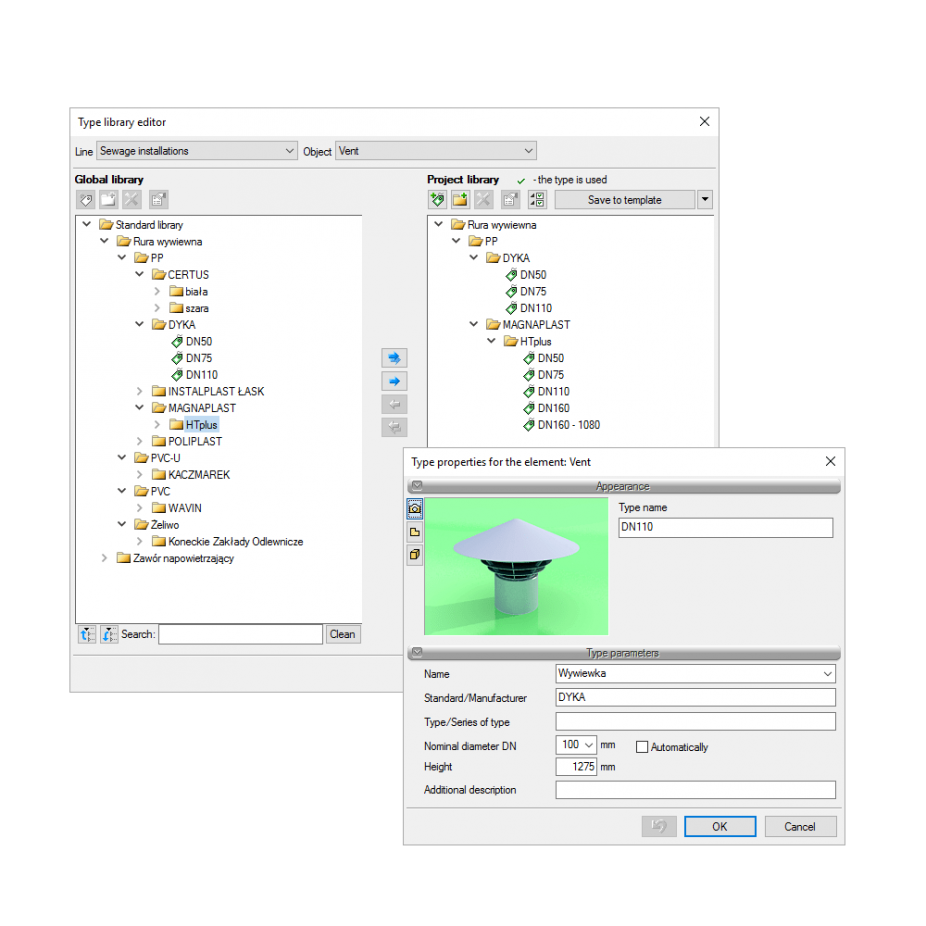Click edit properties icon in Global library toolbar
The height and width of the screenshot is (926, 926).
[158, 200]
